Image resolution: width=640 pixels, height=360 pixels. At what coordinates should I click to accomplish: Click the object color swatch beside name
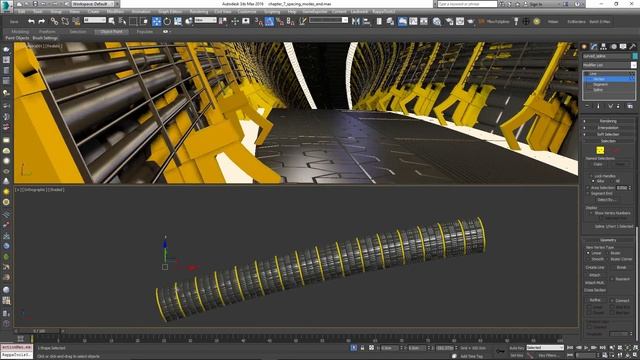(x=635, y=56)
